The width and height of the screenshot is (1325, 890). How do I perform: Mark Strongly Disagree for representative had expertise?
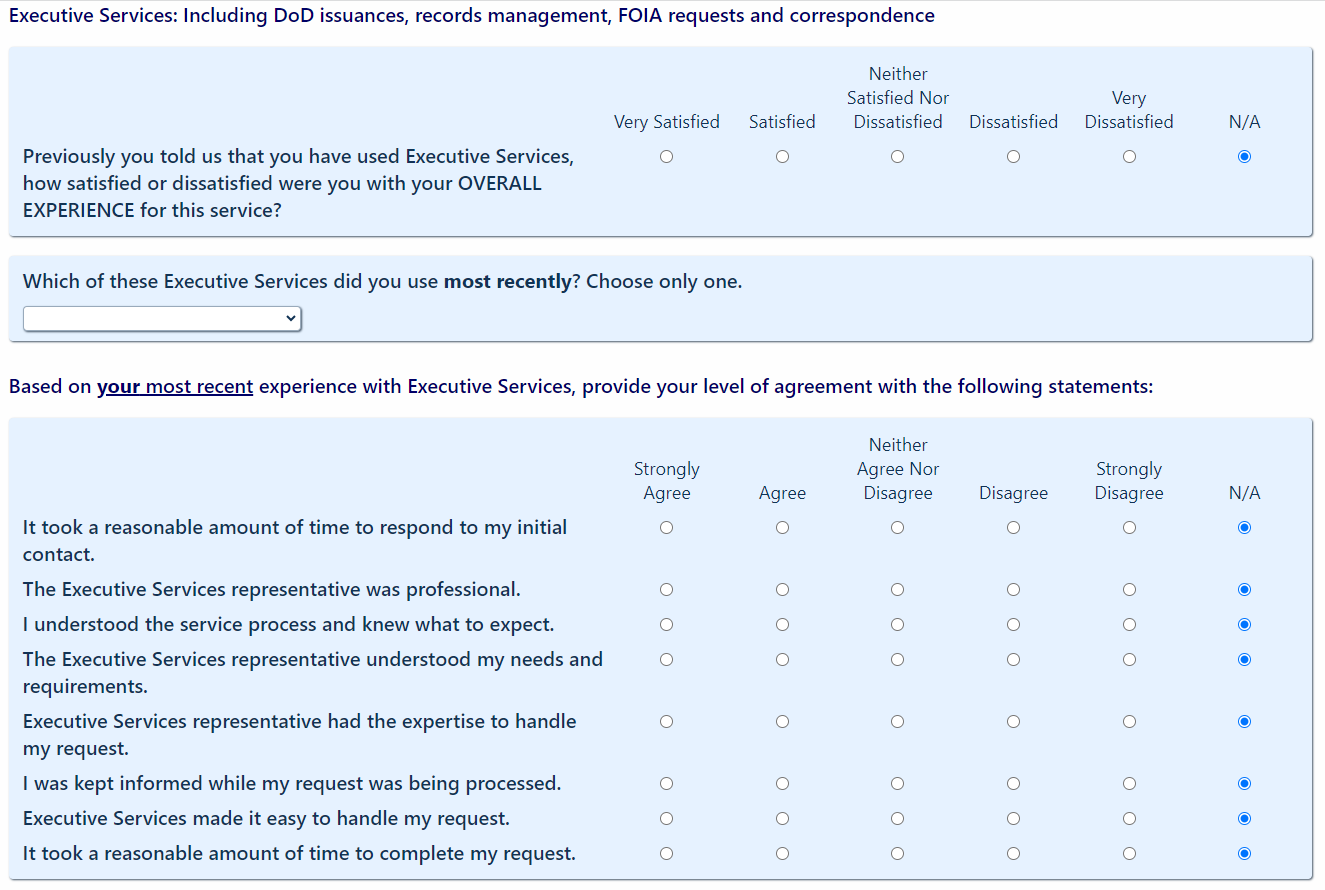tap(1129, 722)
